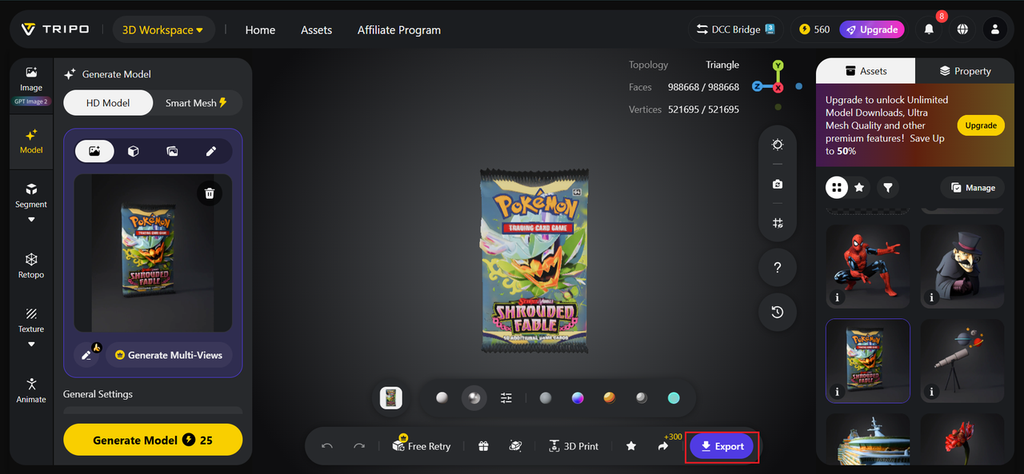Select the teal material color swatch
Viewport: 1024px width, 474px height.
coord(674,398)
